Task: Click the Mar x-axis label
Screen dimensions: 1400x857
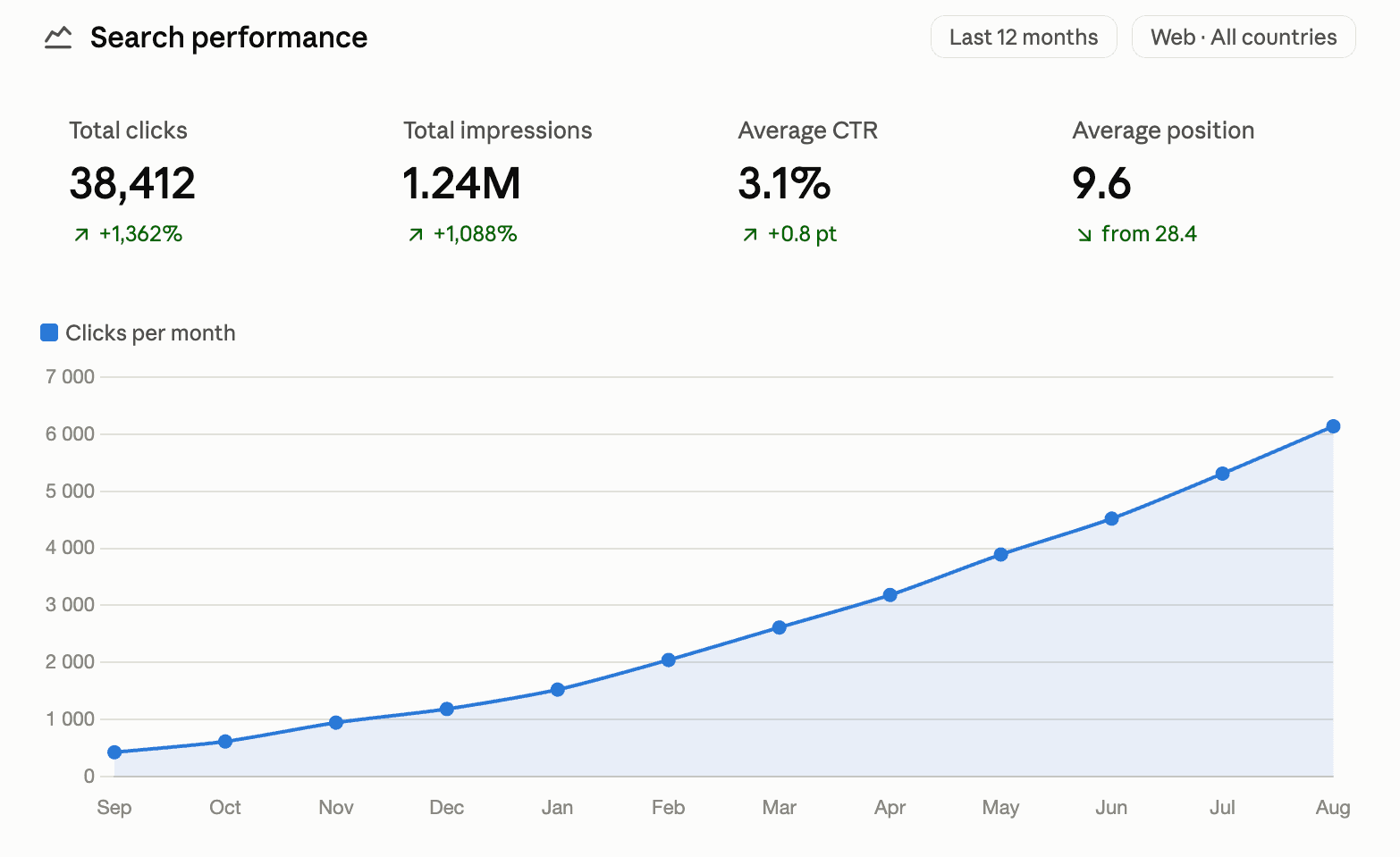Action: [780, 808]
